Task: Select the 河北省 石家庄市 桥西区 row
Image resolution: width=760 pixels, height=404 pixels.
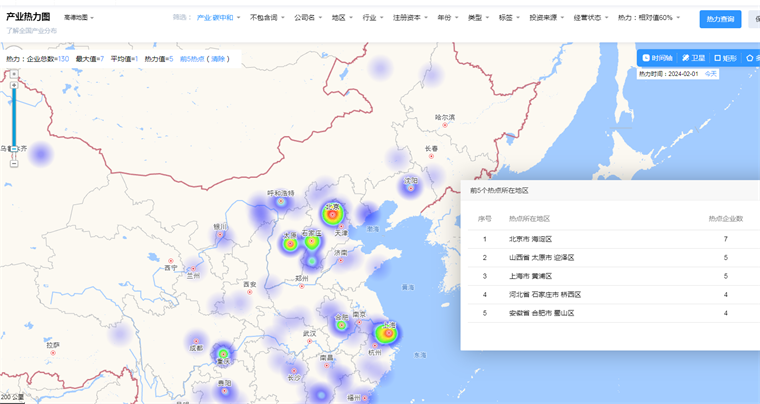Action: (614, 295)
